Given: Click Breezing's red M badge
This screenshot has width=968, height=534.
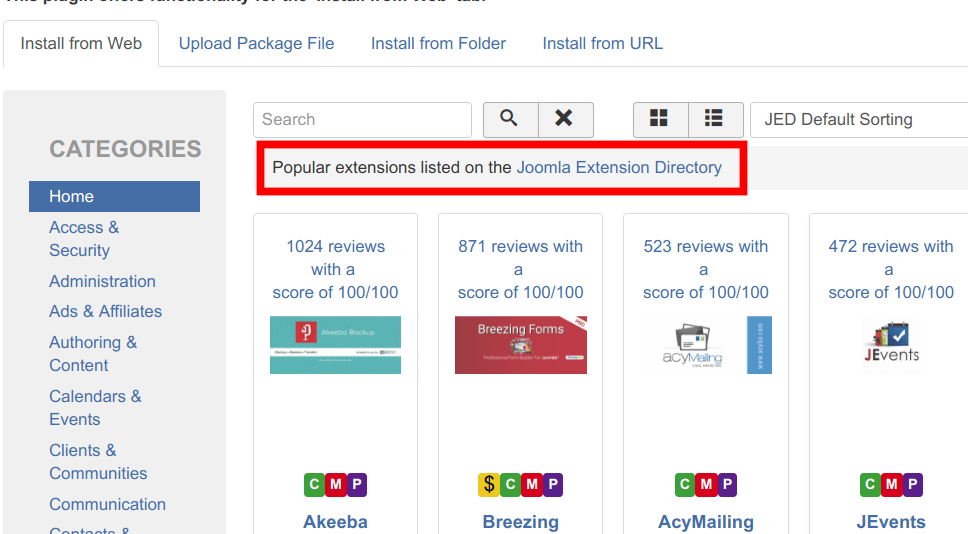Looking at the screenshot, I should (x=532, y=485).
